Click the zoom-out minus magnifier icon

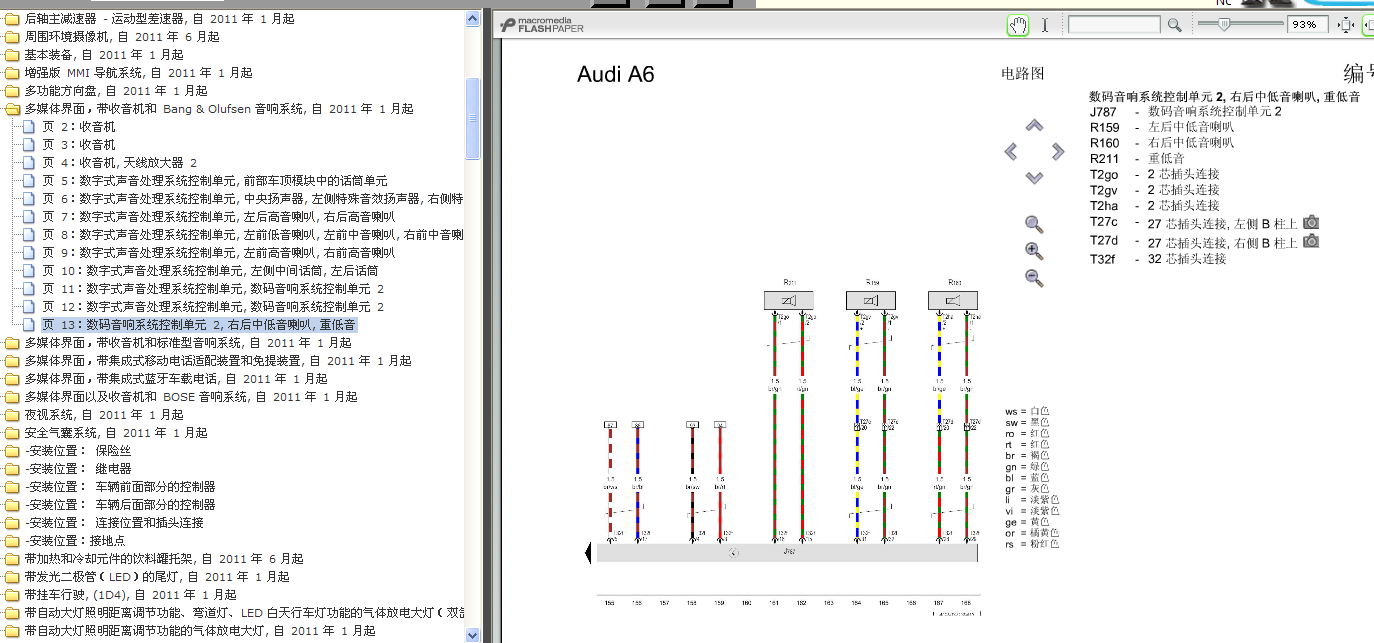[x=1034, y=278]
